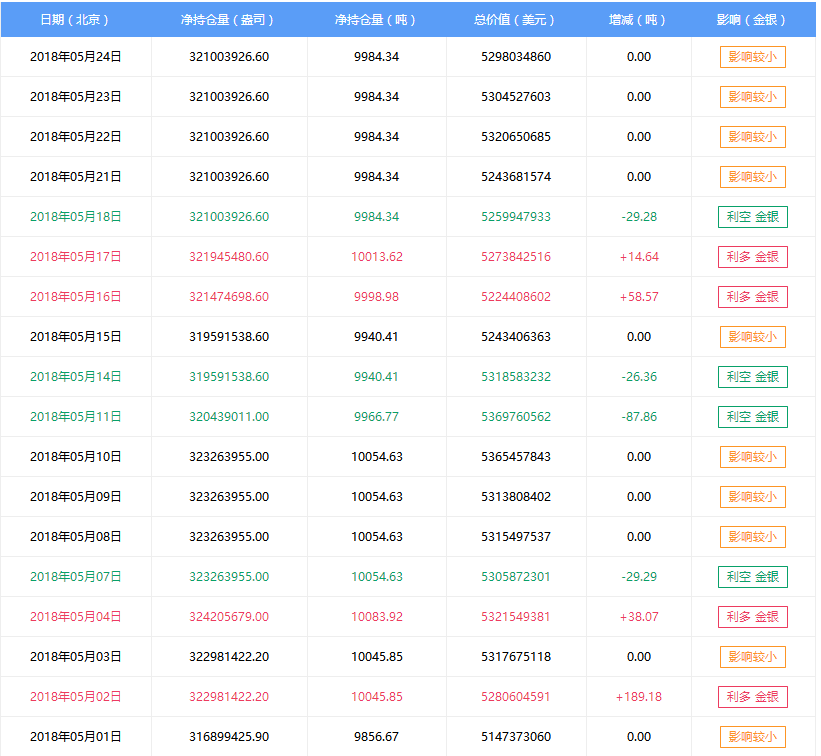Click 利空 金银 badge for 2018年05月18日

click(752, 217)
